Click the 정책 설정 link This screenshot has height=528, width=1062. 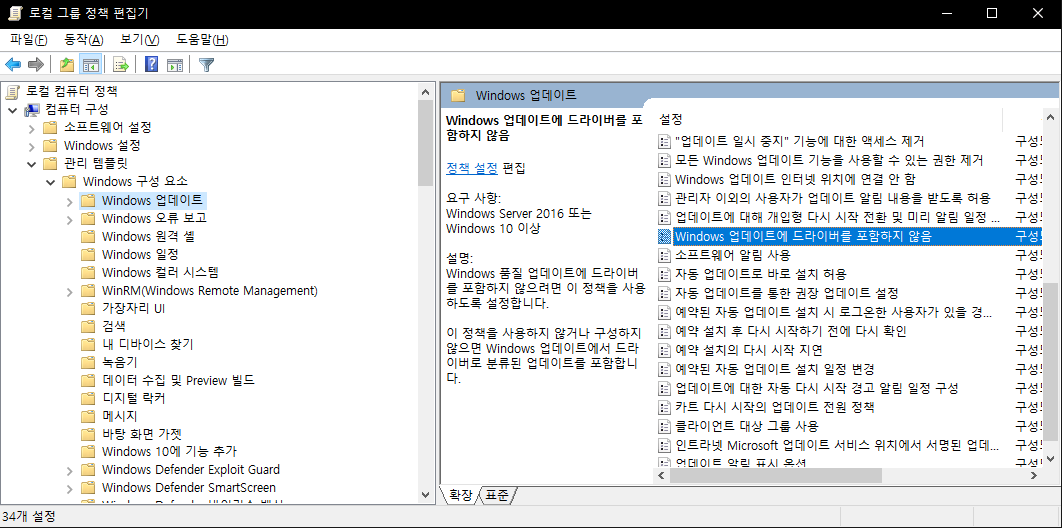[x=472, y=167]
